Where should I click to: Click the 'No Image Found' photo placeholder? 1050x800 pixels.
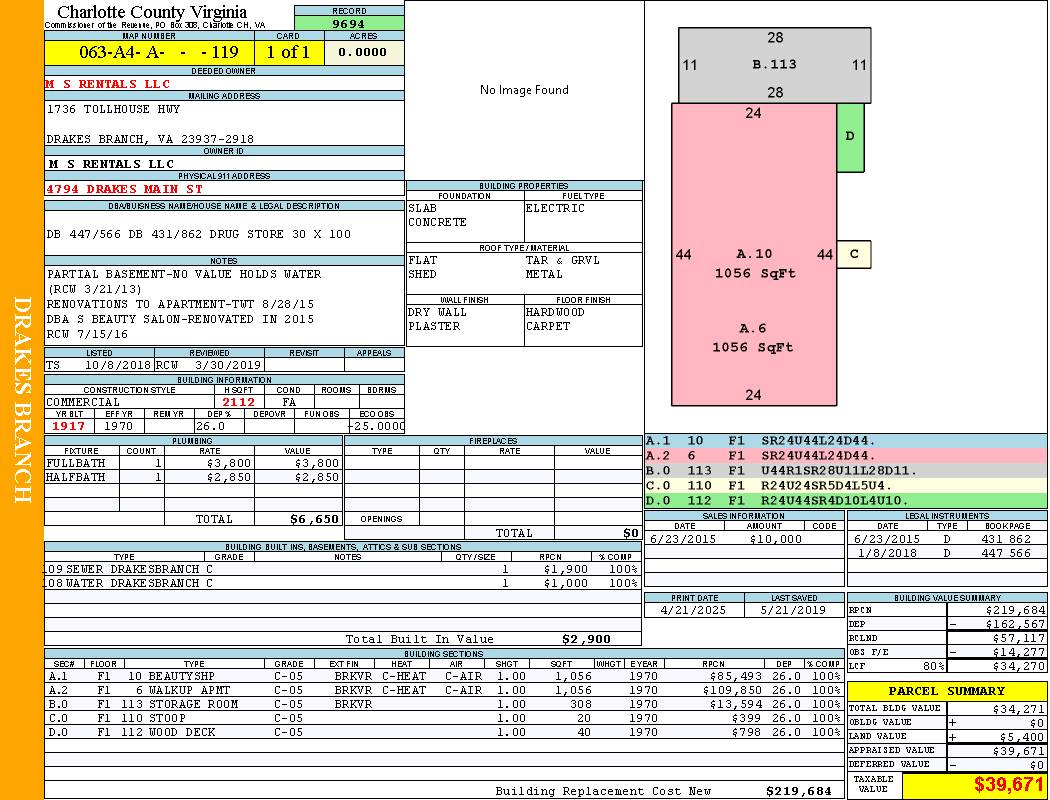[x=524, y=90]
